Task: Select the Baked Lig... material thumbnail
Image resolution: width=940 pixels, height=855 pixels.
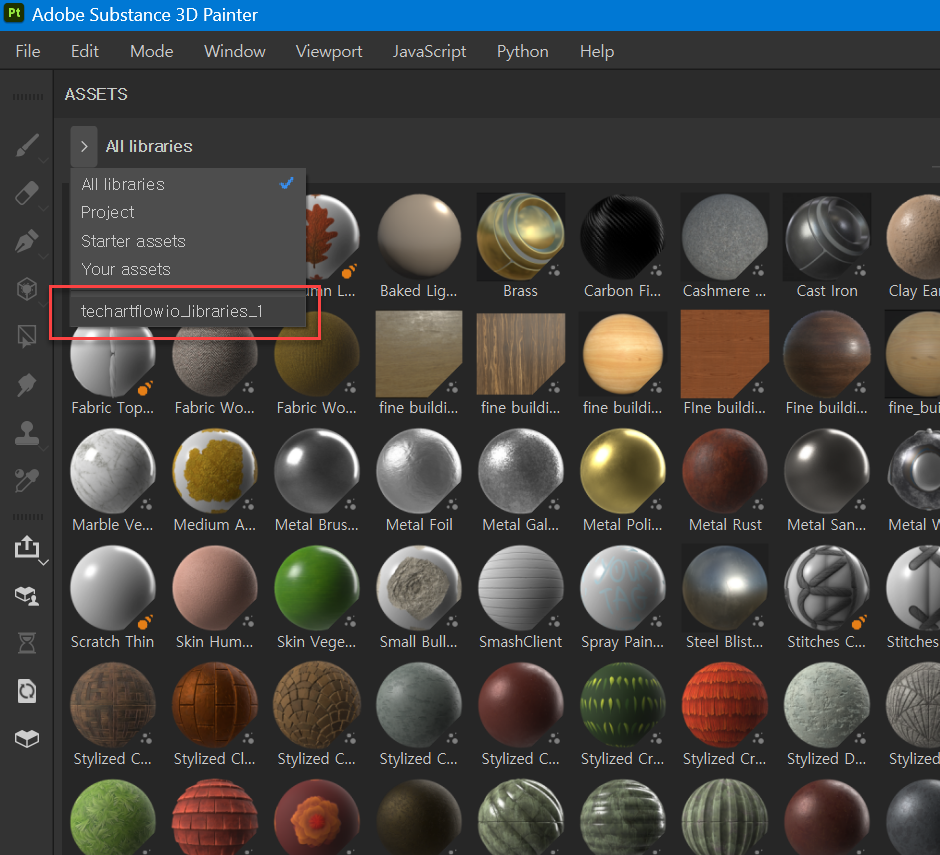Action: point(418,237)
